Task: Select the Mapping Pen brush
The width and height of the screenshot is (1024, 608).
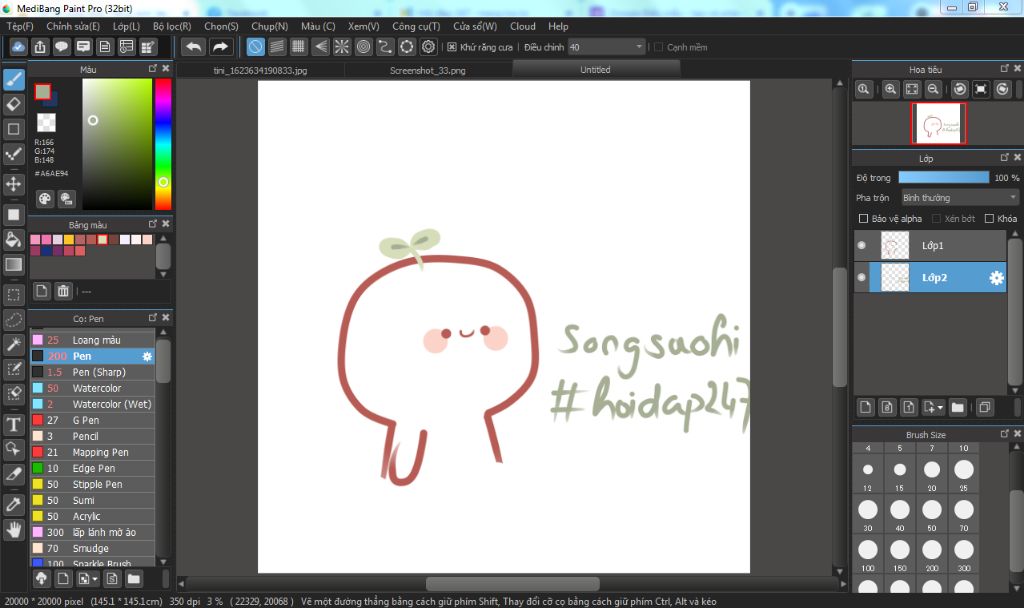Action: click(93, 453)
